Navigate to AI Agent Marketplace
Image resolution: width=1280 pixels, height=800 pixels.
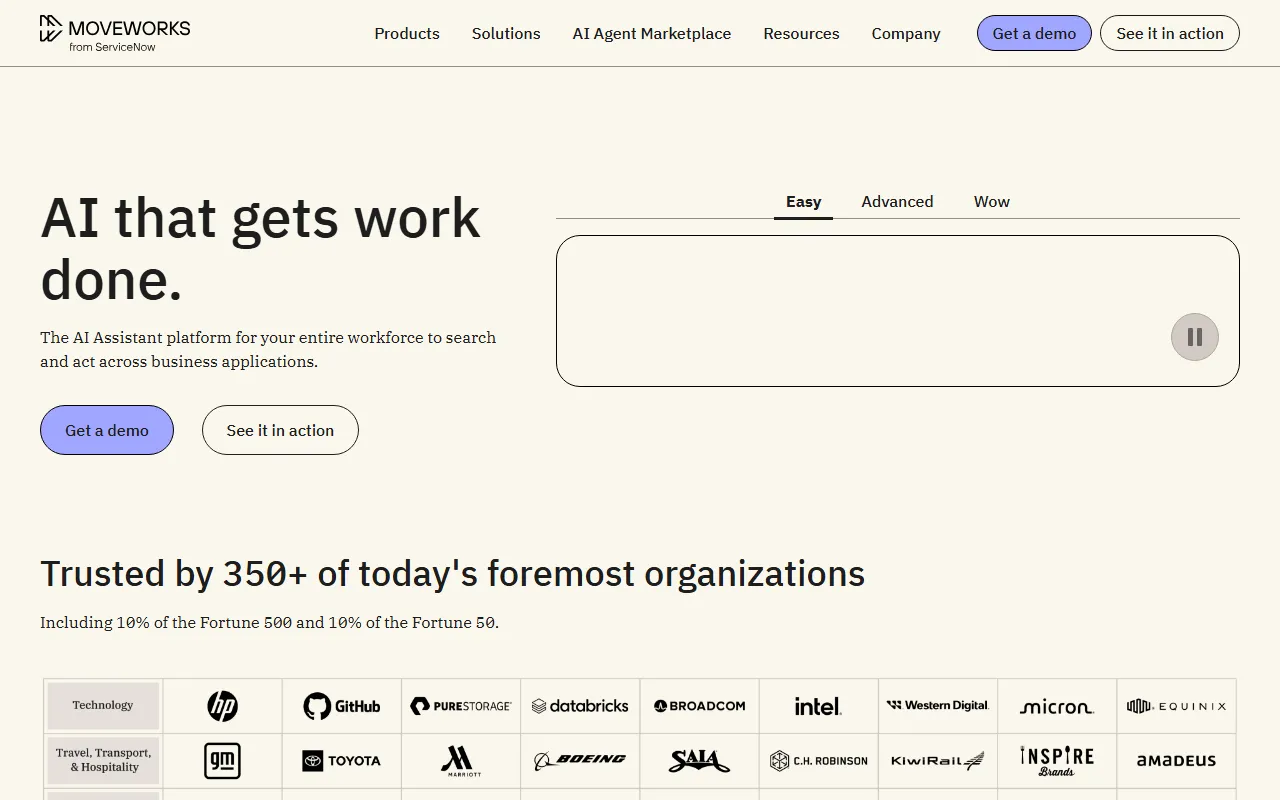pyautogui.click(x=651, y=33)
